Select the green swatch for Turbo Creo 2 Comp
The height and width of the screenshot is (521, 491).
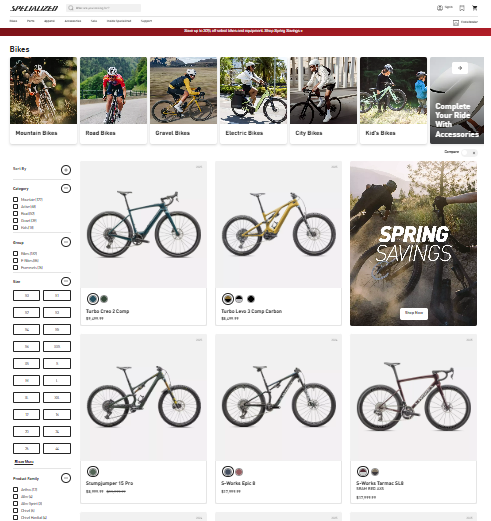pyautogui.click(x=104, y=299)
